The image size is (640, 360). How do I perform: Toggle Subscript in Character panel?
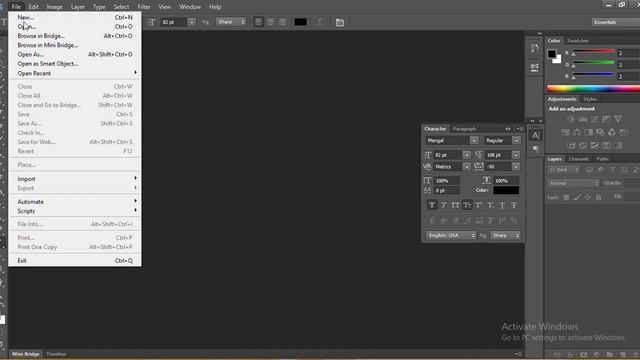[x=491, y=205]
